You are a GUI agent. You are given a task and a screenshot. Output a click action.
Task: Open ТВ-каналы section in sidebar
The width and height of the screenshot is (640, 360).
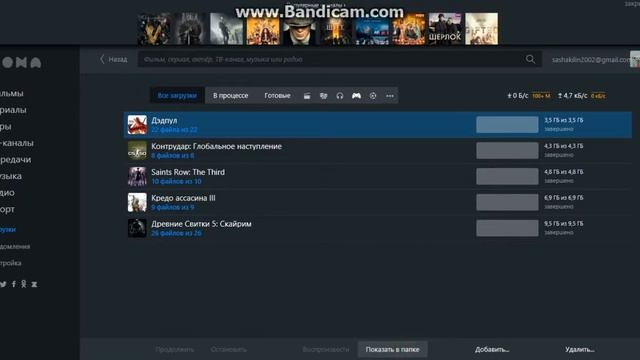tap(17, 143)
